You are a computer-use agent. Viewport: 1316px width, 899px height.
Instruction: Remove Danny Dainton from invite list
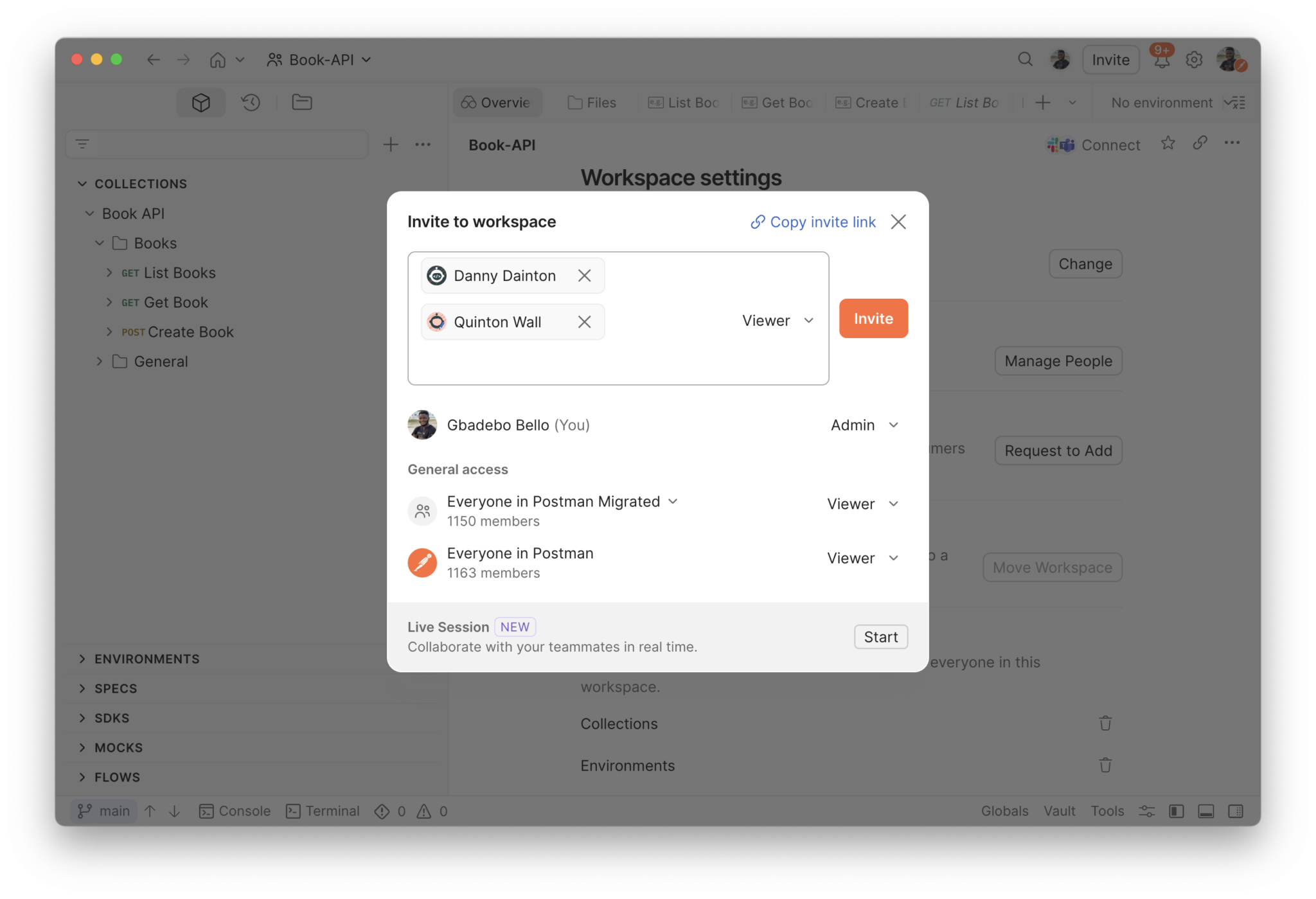click(584, 276)
